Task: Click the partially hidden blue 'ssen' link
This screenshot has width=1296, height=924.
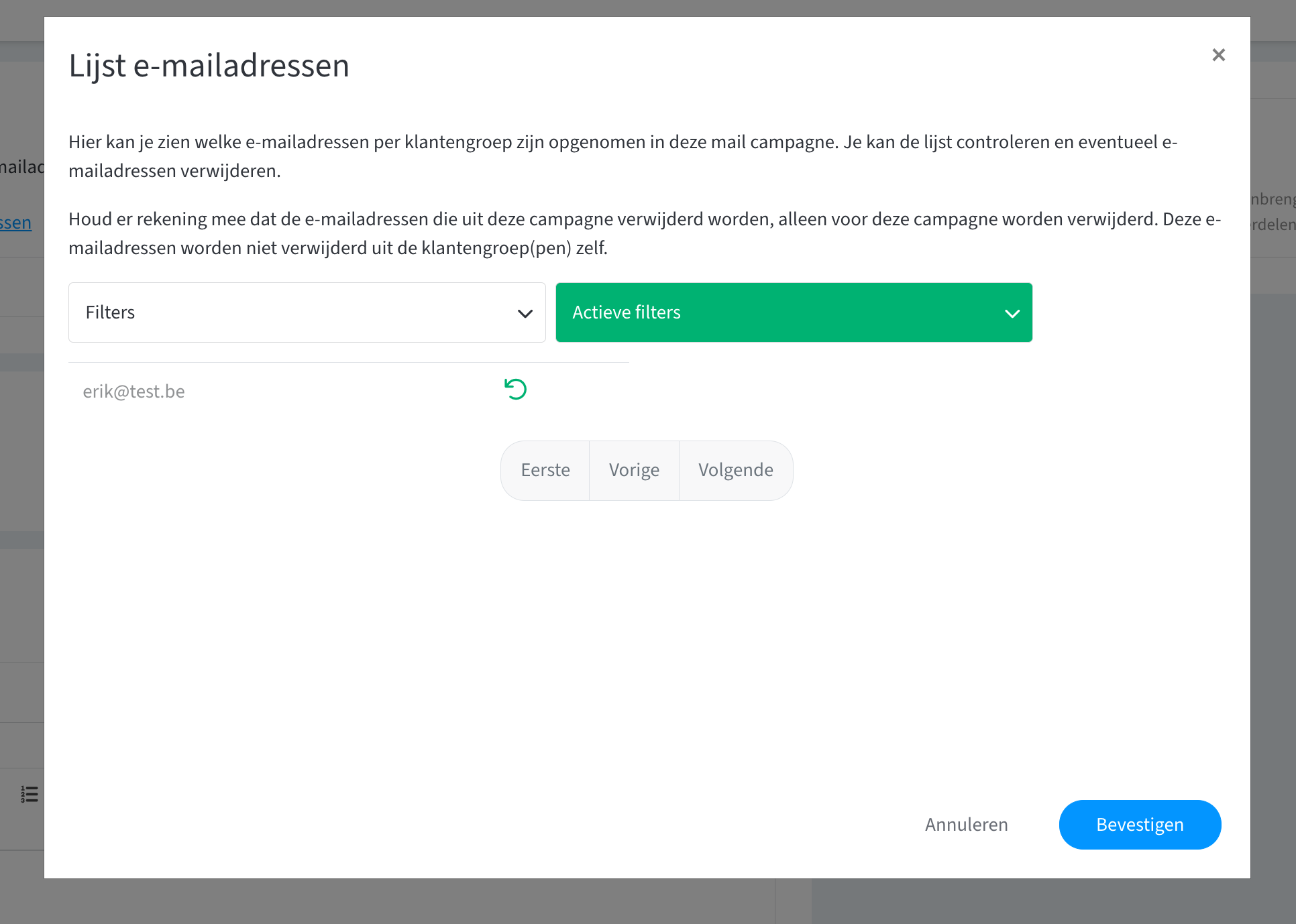Action: click(x=16, y=223)
